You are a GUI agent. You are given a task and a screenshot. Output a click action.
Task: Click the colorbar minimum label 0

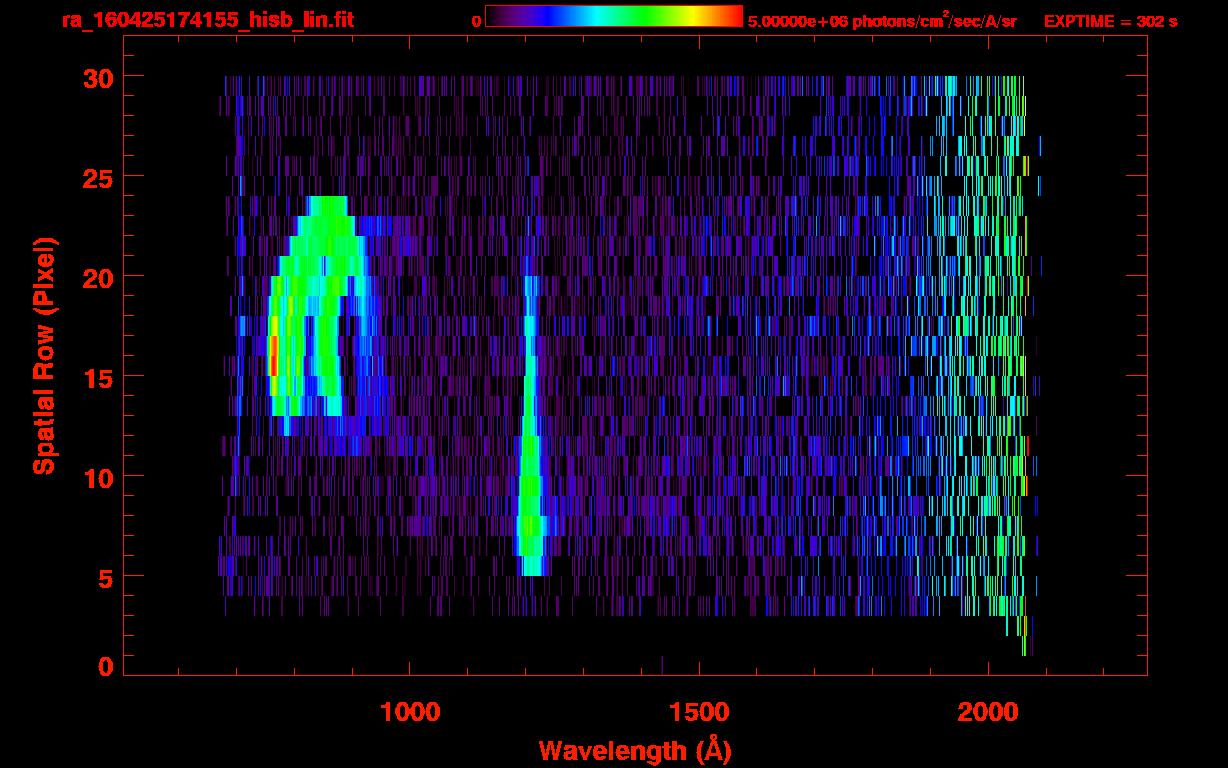(476, 21)
